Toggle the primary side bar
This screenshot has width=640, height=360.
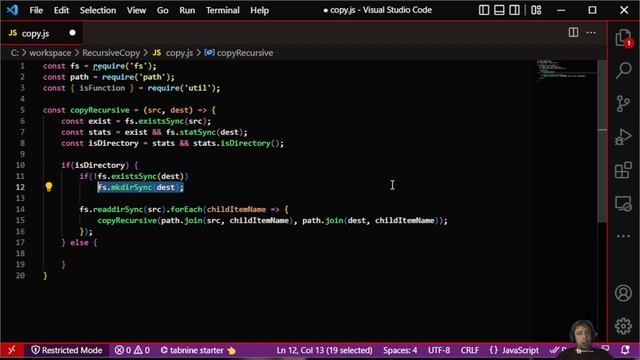484,10
